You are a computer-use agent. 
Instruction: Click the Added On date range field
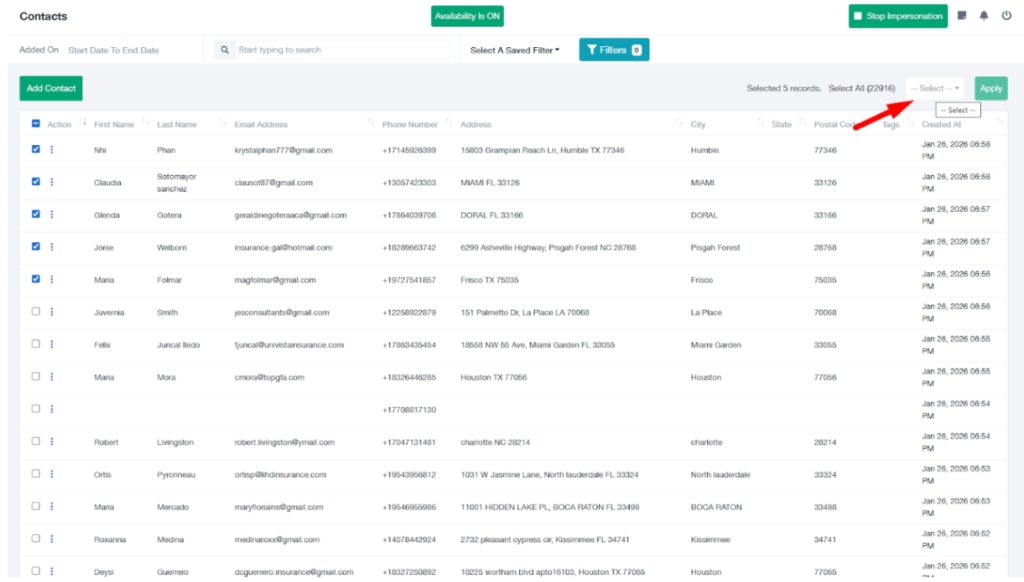pyautogui.click(x=113, y=50)
